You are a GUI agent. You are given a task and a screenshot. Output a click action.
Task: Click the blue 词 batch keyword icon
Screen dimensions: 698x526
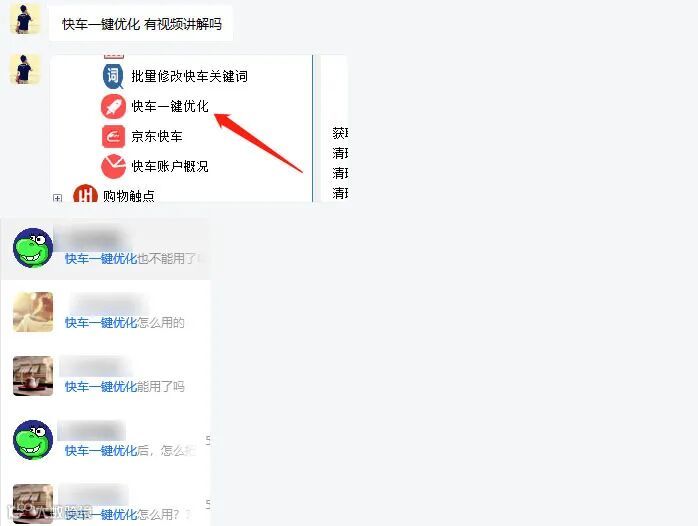pos(113,76)
